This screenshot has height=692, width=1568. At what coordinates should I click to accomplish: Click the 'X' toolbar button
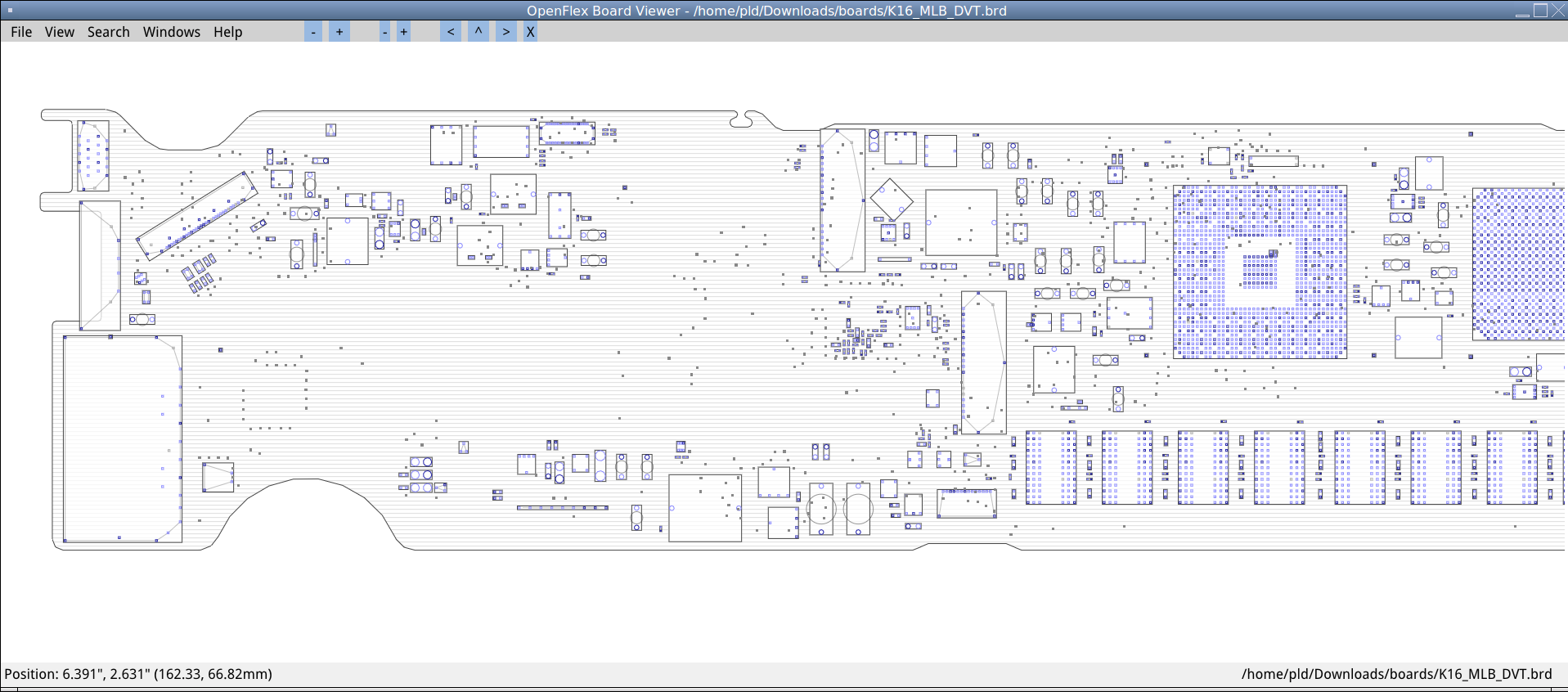pyautogui.click(x=531, y=32)
